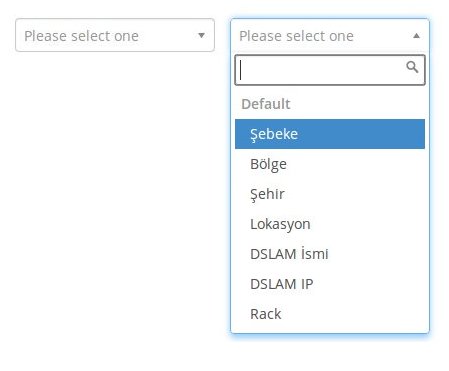The image size is (449, 371).
Task: Click the left dropdown's down arrow icon
Action: tap(201, 35)
